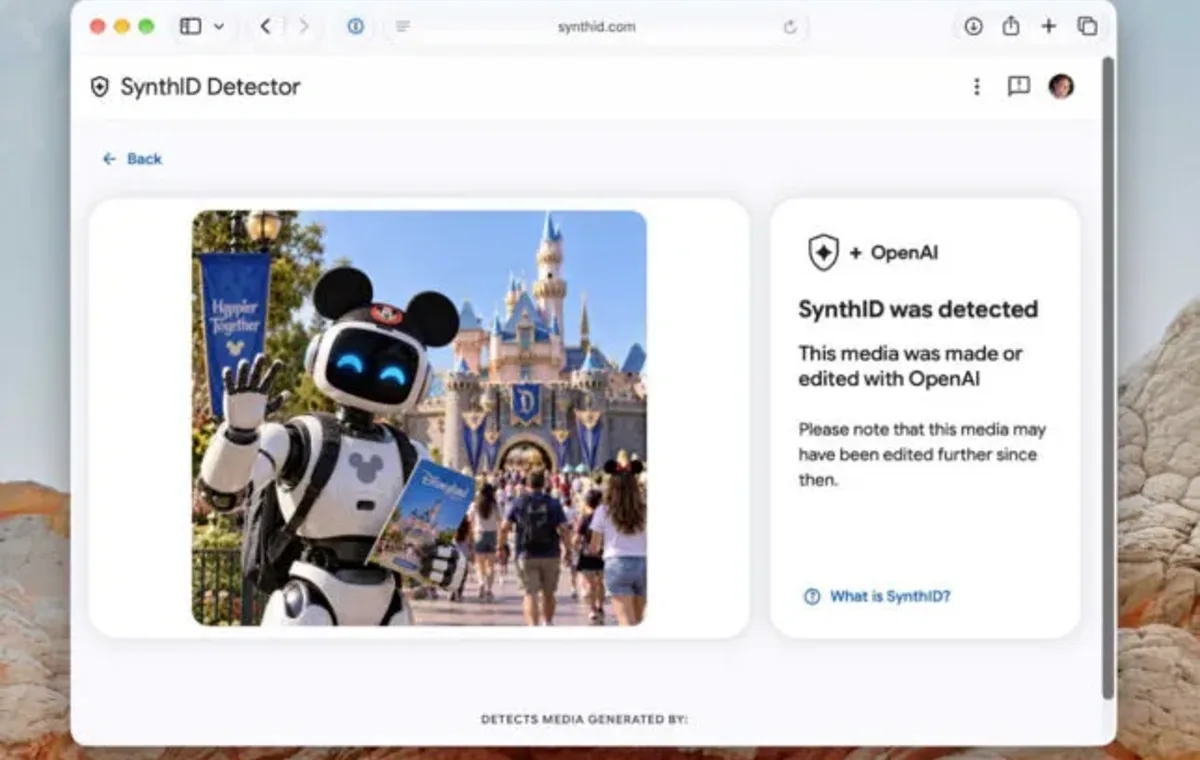Show the reader view icon in address bar

coord(403,27)
